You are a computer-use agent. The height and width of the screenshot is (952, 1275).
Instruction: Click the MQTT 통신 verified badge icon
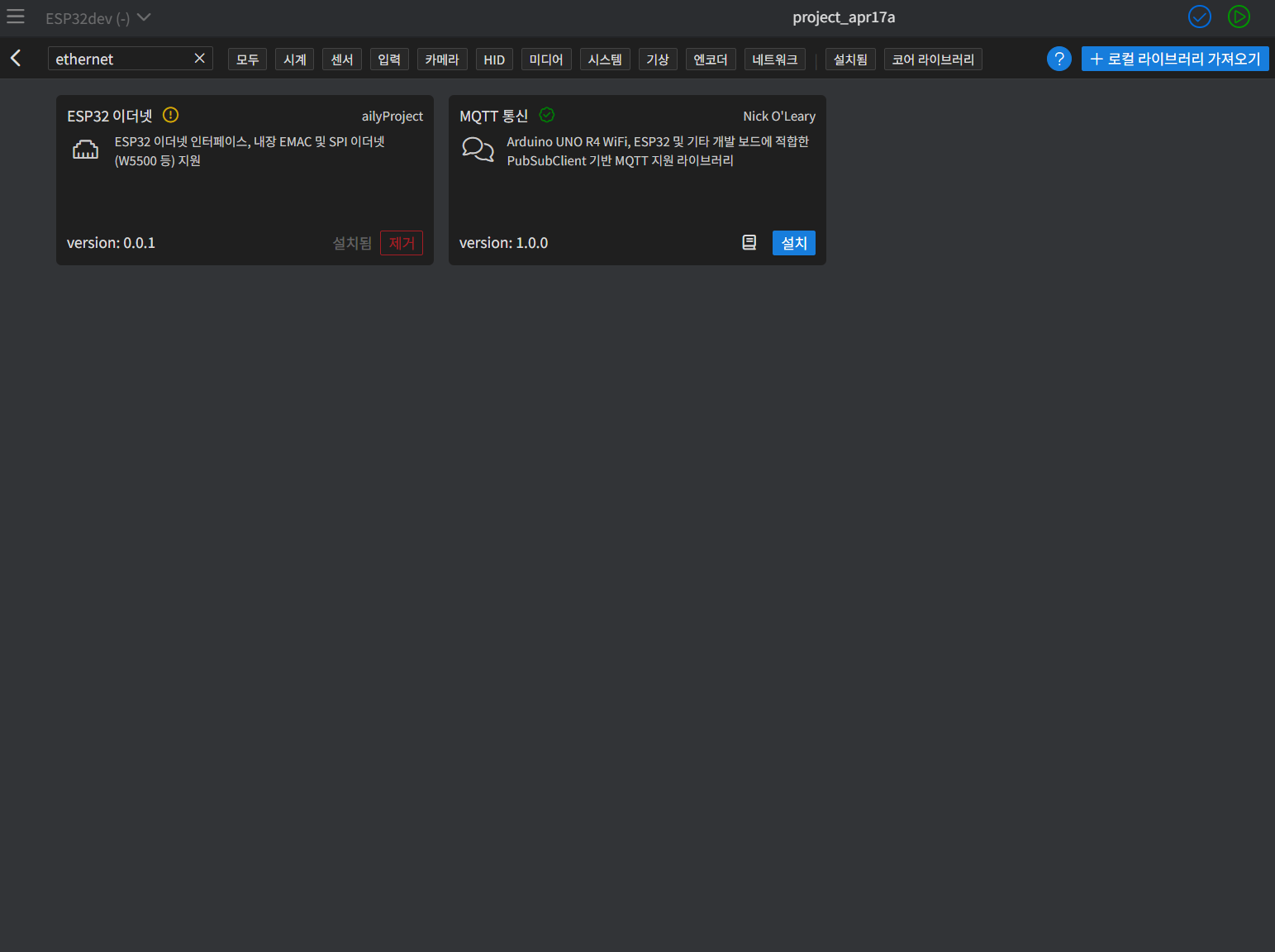547,115
